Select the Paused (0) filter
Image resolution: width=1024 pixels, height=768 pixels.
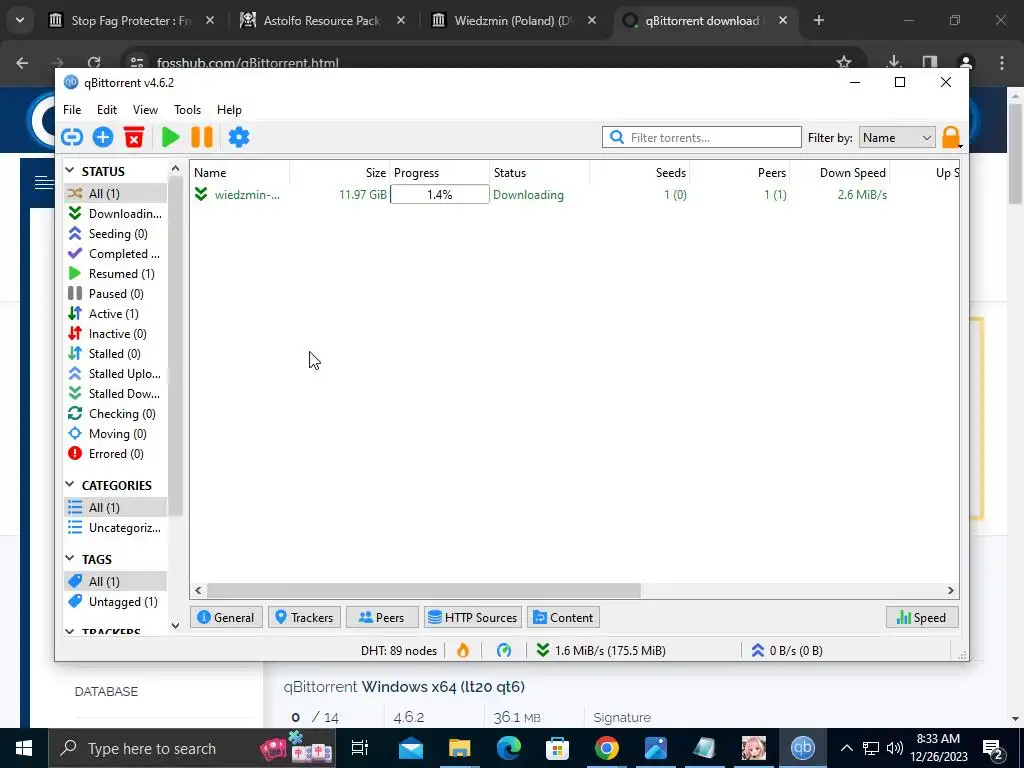(x=116, y=294)
